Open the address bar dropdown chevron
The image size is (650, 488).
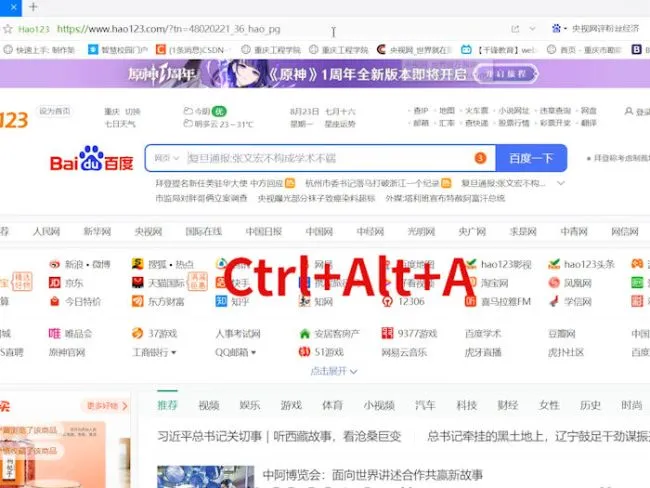coord(532,29)
